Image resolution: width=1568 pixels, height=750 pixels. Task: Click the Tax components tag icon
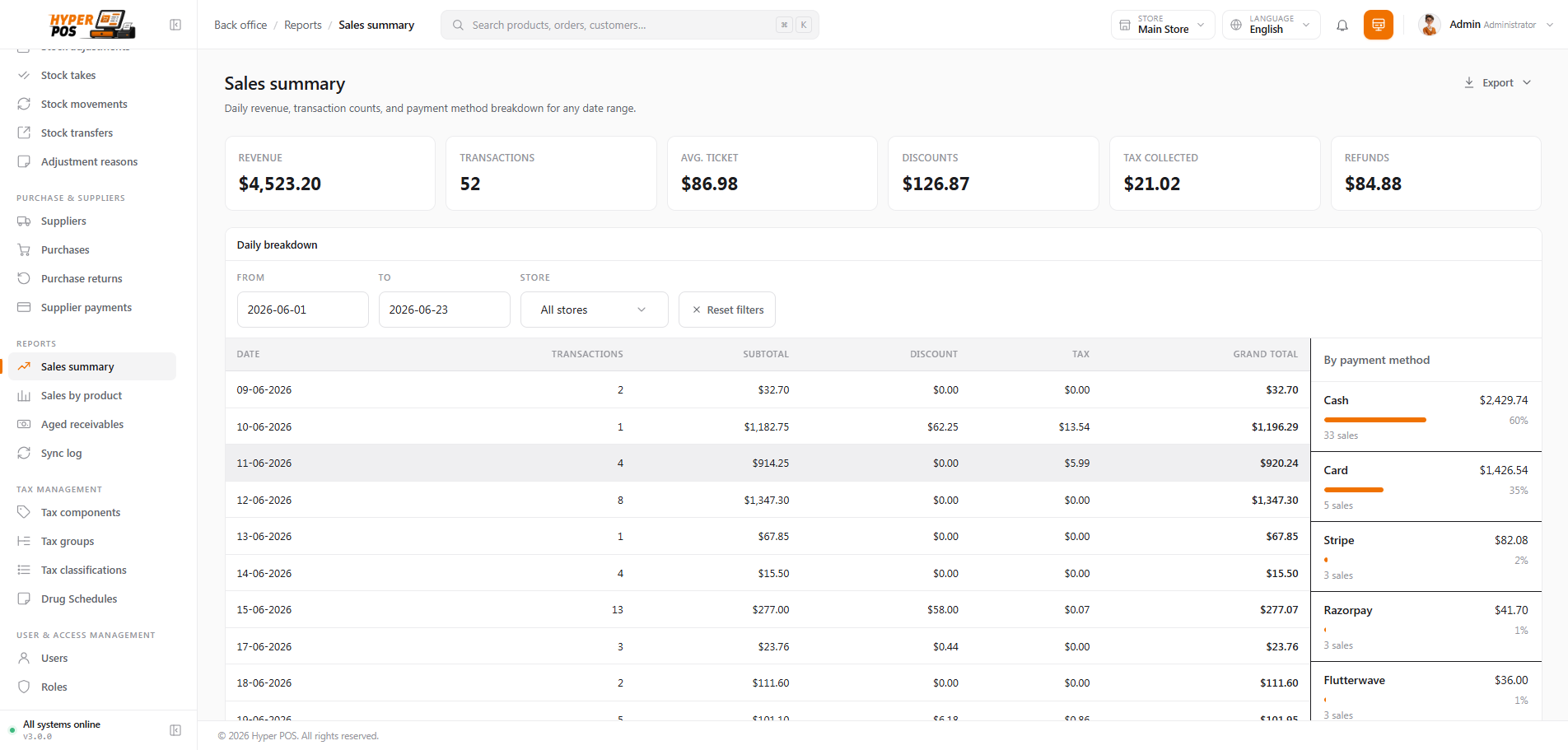[x=24, y=512]
